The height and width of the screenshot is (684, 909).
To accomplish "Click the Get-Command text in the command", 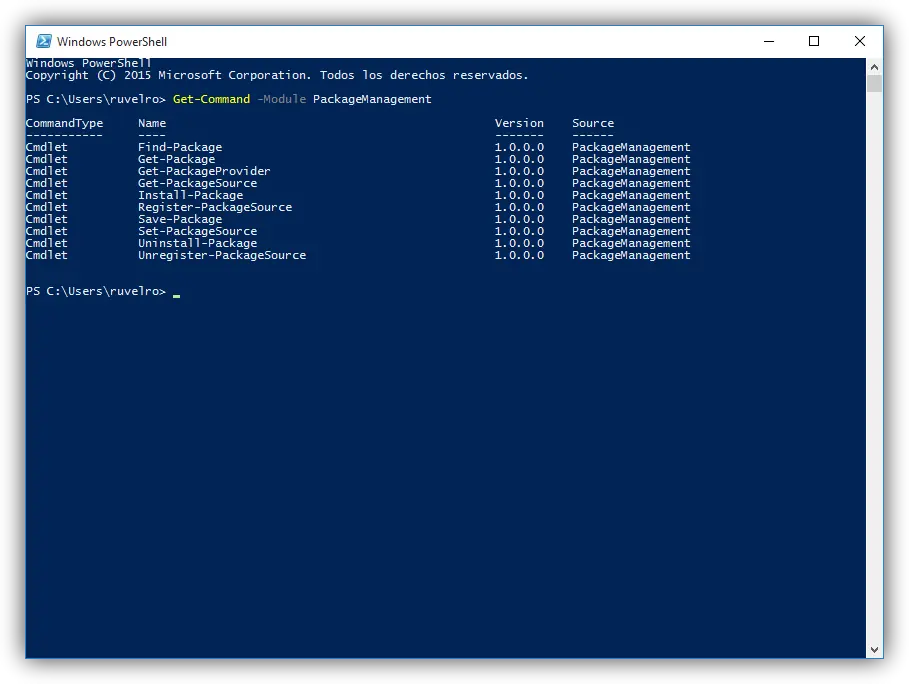I will [x=211, y=99].
